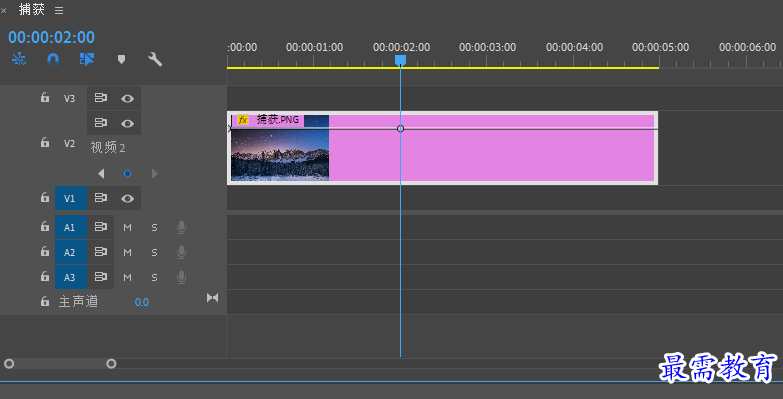Close the 捕获 sequence tab
This screenshot has height=399, width=783.
[3, 10]
